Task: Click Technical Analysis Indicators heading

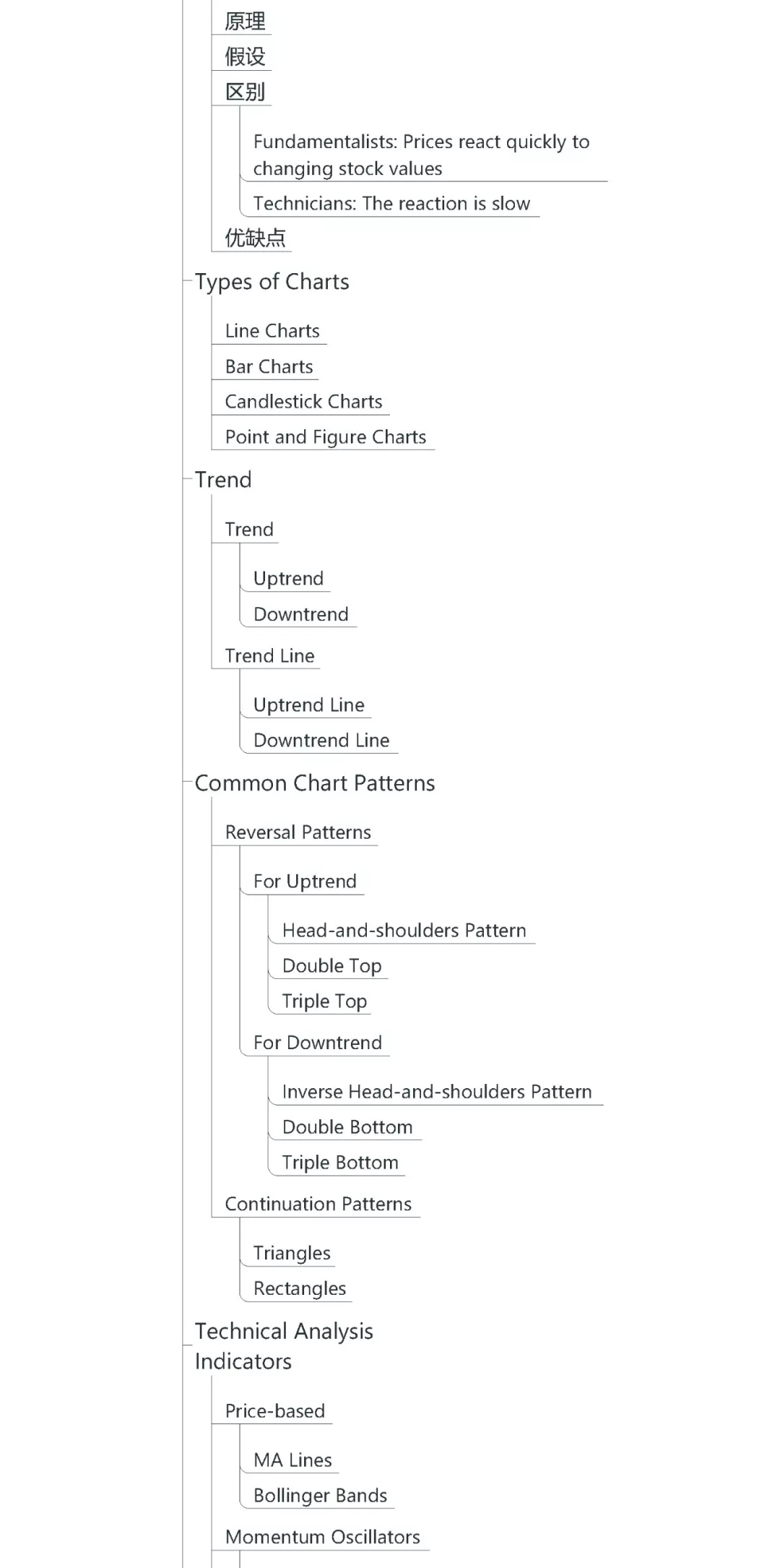Action: (283, 1346)
